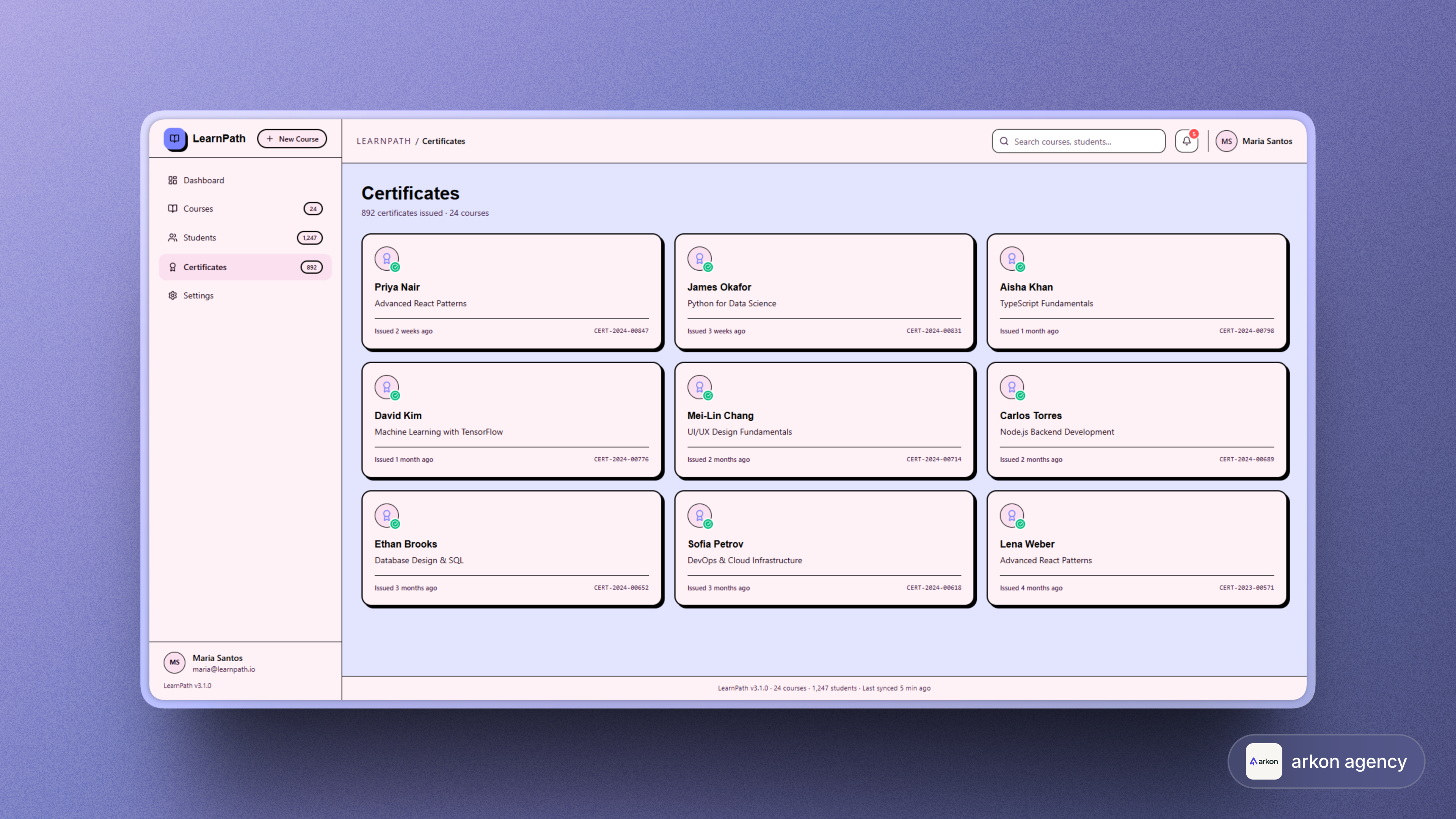Image resolution: width=1456 pixels, height=819 pixels.
Task: Click the name Mei-Lin Chang
Action: pyautogui.click(x=720, y=416)
